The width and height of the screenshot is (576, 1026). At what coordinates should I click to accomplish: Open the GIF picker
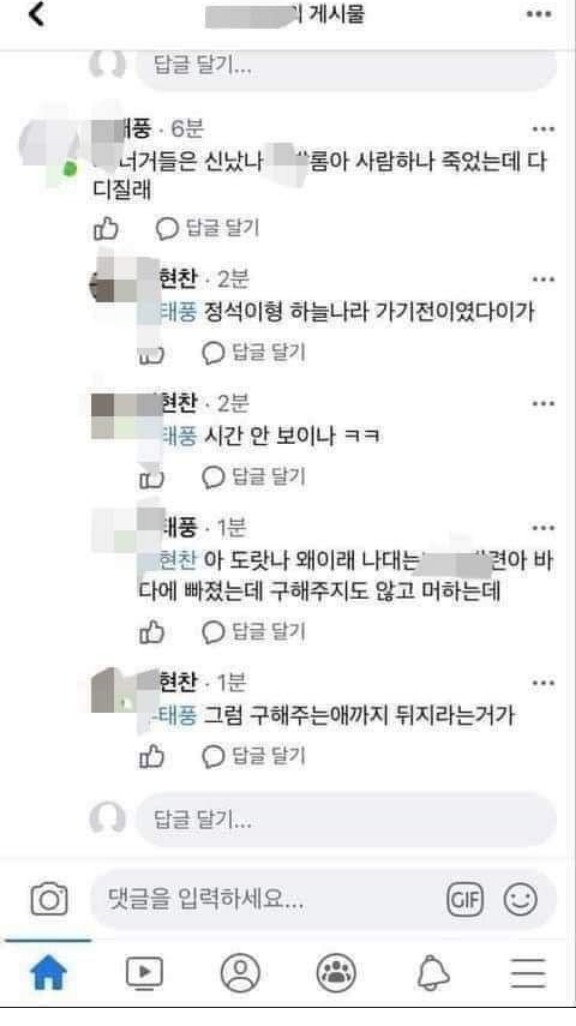tap(465, 900)
